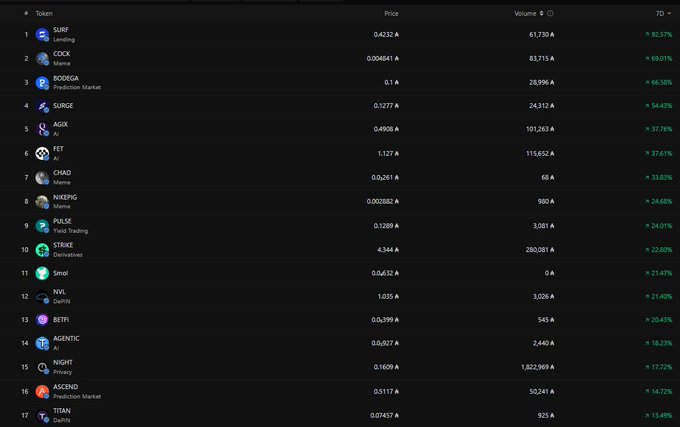Click the Volume info circle icon
This screenshot has height=427, width=680.
click(x=550, y=13)
